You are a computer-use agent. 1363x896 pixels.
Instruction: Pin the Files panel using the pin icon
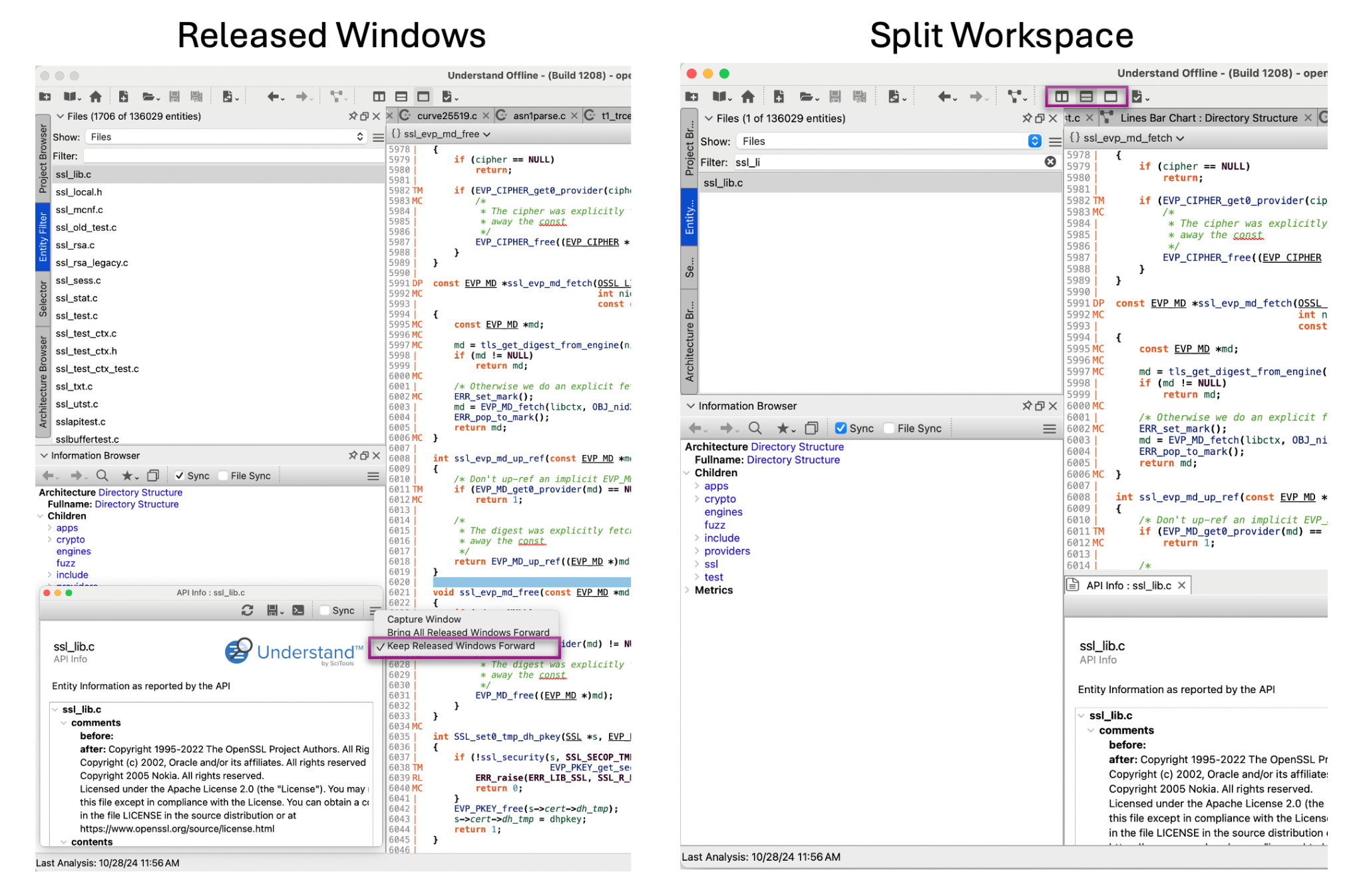(353, 116)
